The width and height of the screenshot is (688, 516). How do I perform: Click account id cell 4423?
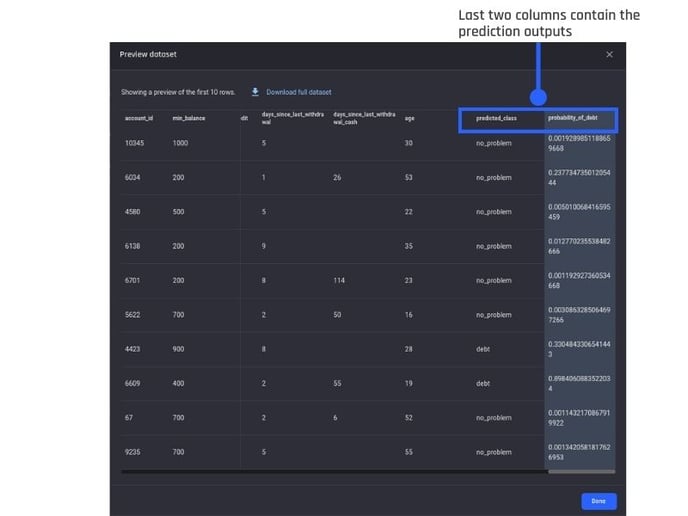[x=132, y=349]
